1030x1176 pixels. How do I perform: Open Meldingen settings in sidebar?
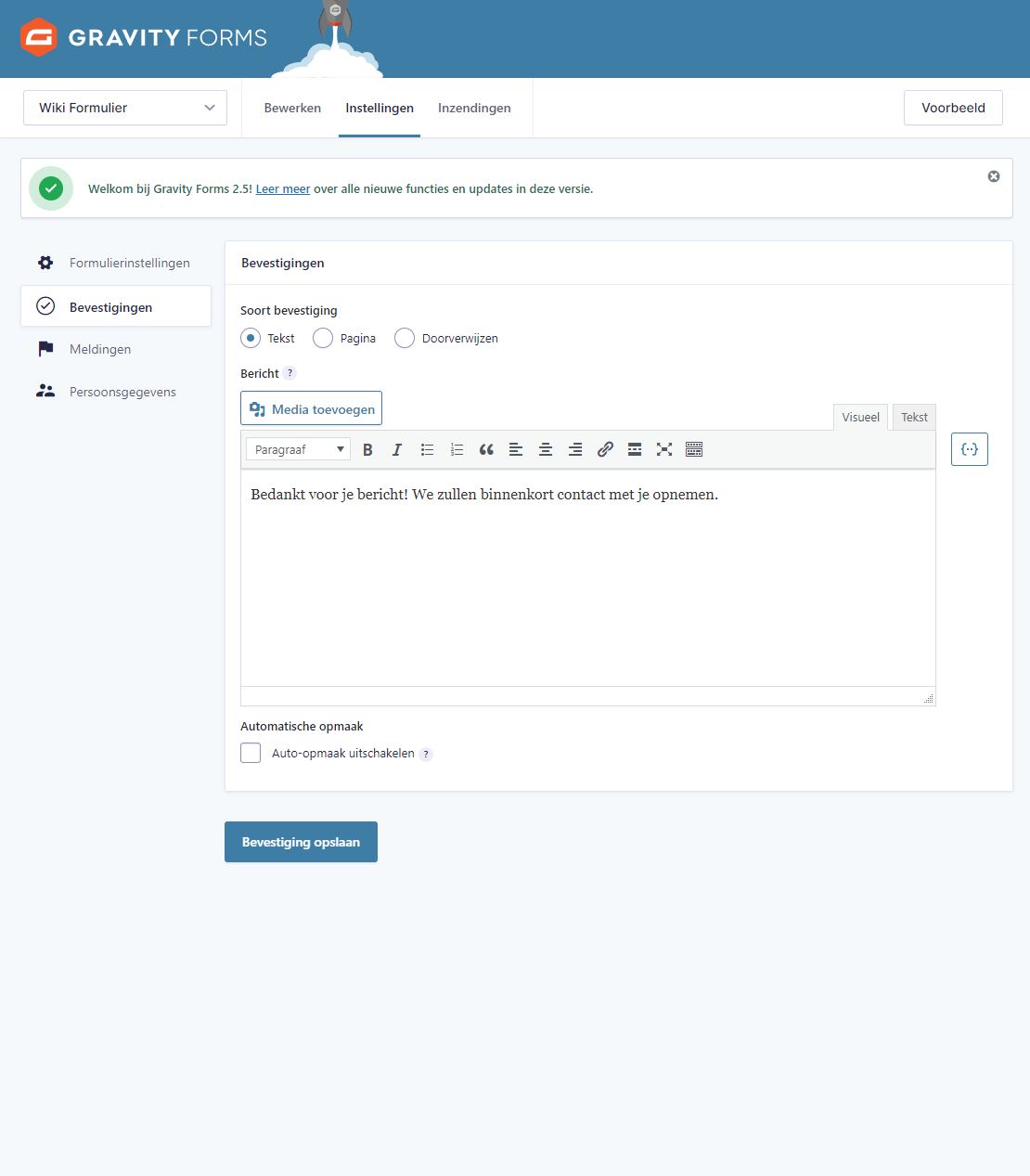point(100,350)
